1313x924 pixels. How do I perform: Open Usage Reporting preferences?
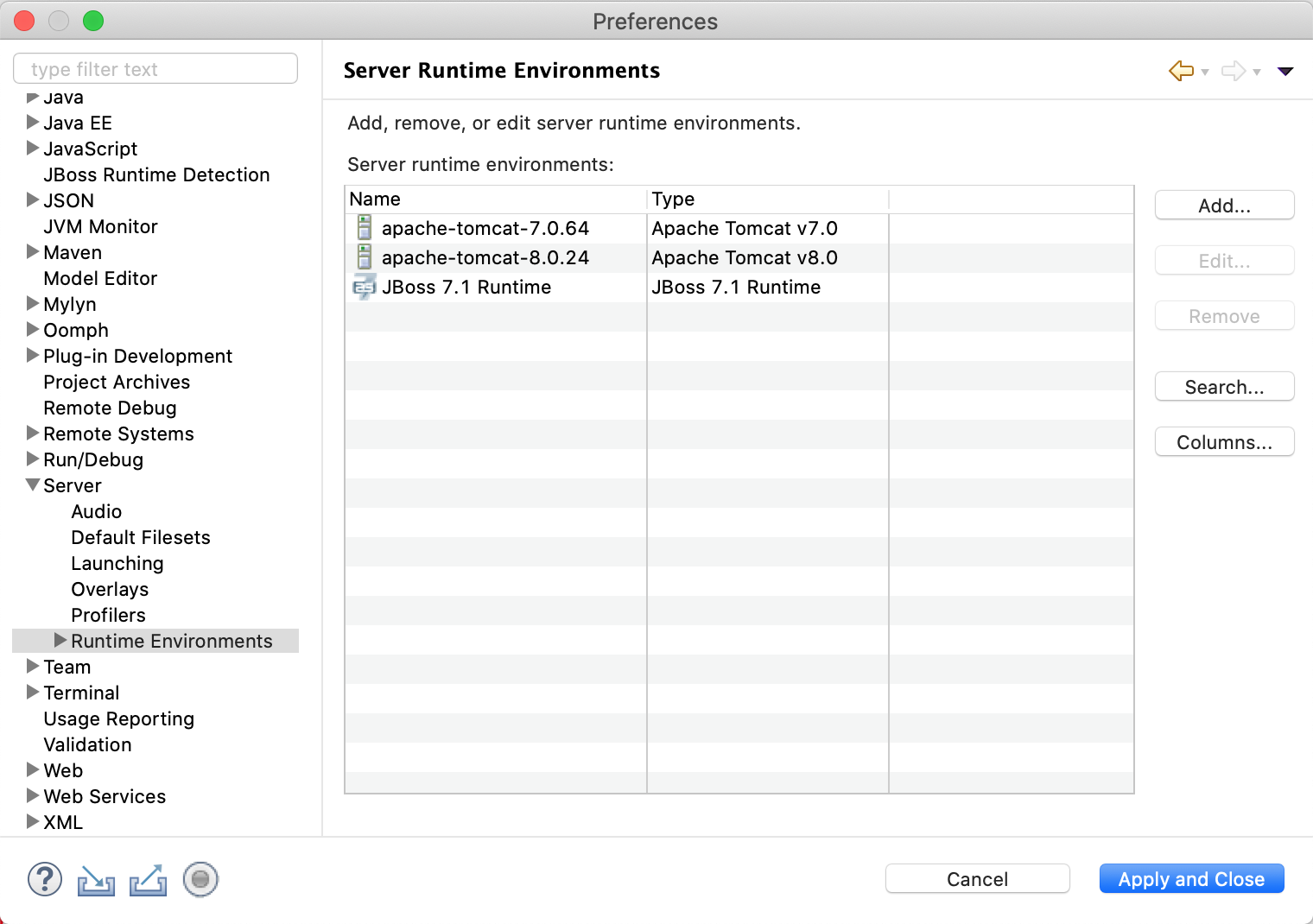[x=118, y=718]
